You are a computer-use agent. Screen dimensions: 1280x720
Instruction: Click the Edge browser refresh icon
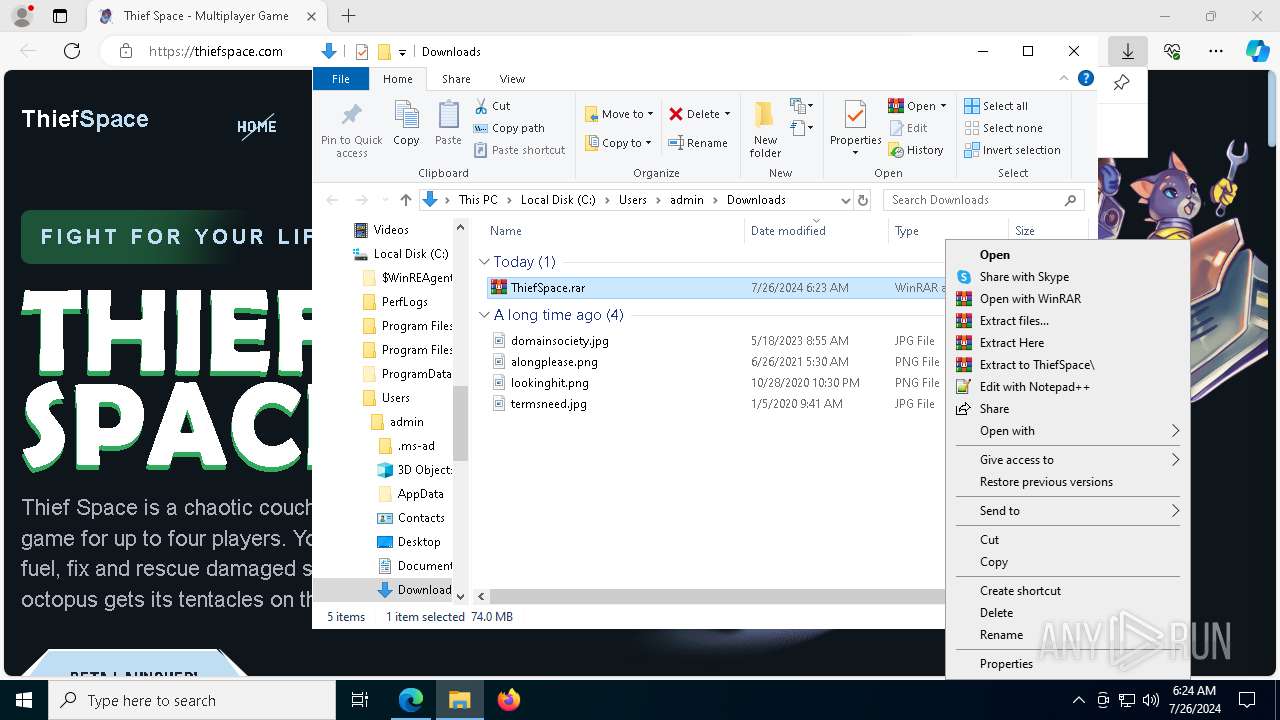[72, 51]
